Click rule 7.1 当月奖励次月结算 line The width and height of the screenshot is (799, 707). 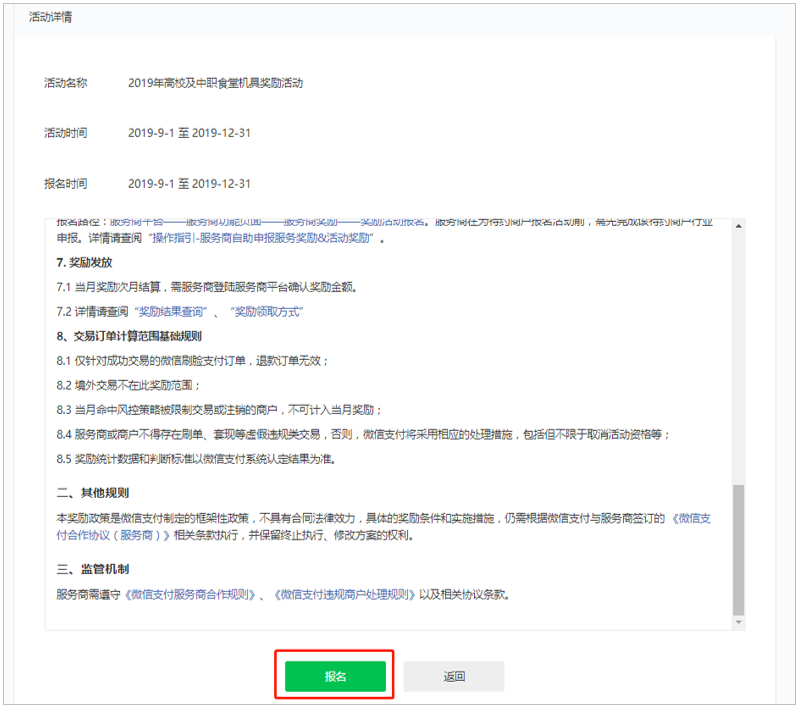(x=207, y=287)
